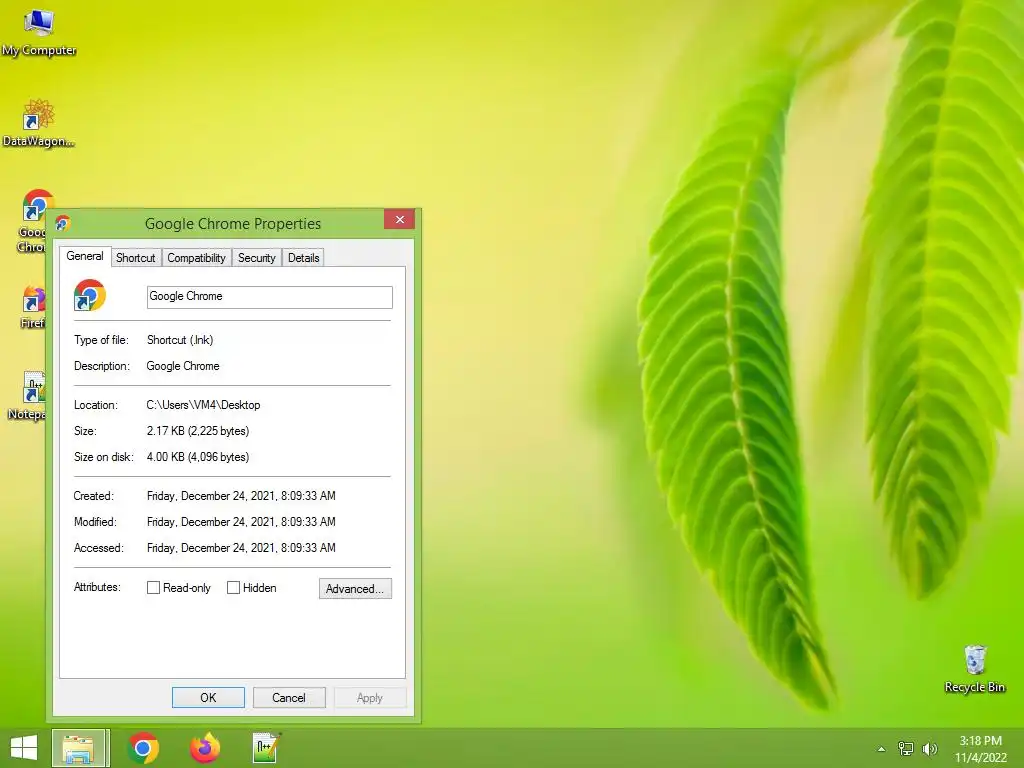This screenshot has height=768, width=1024.
Task: Click the volume speaker tray icon
Action: [930, 749]
